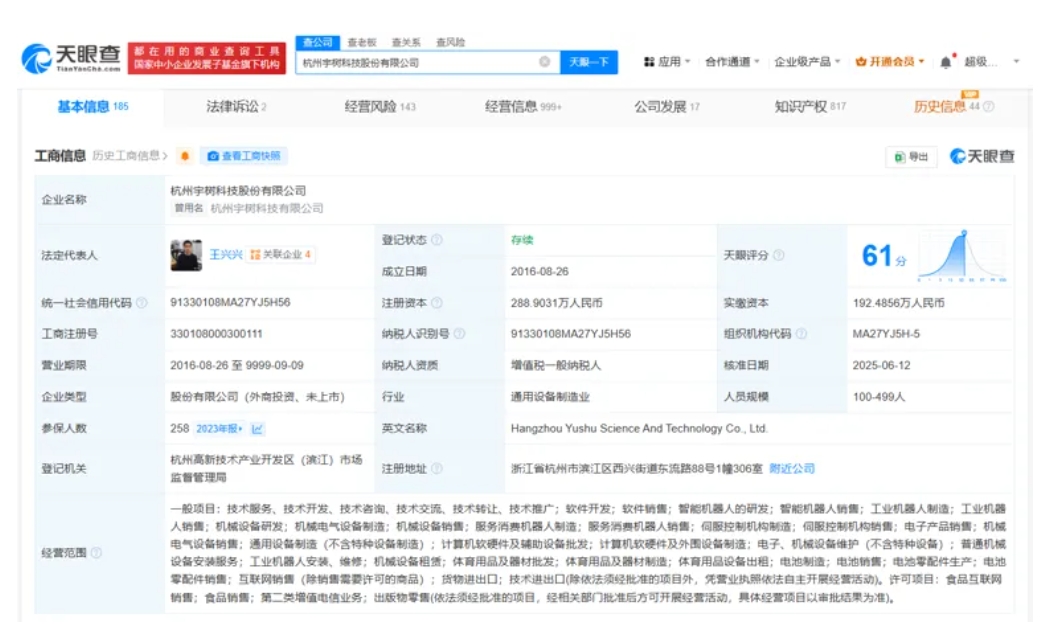This screenshot has width=1048, height=642.
Task: Switch to 查风险 search tab
Action: click(450, 42)
